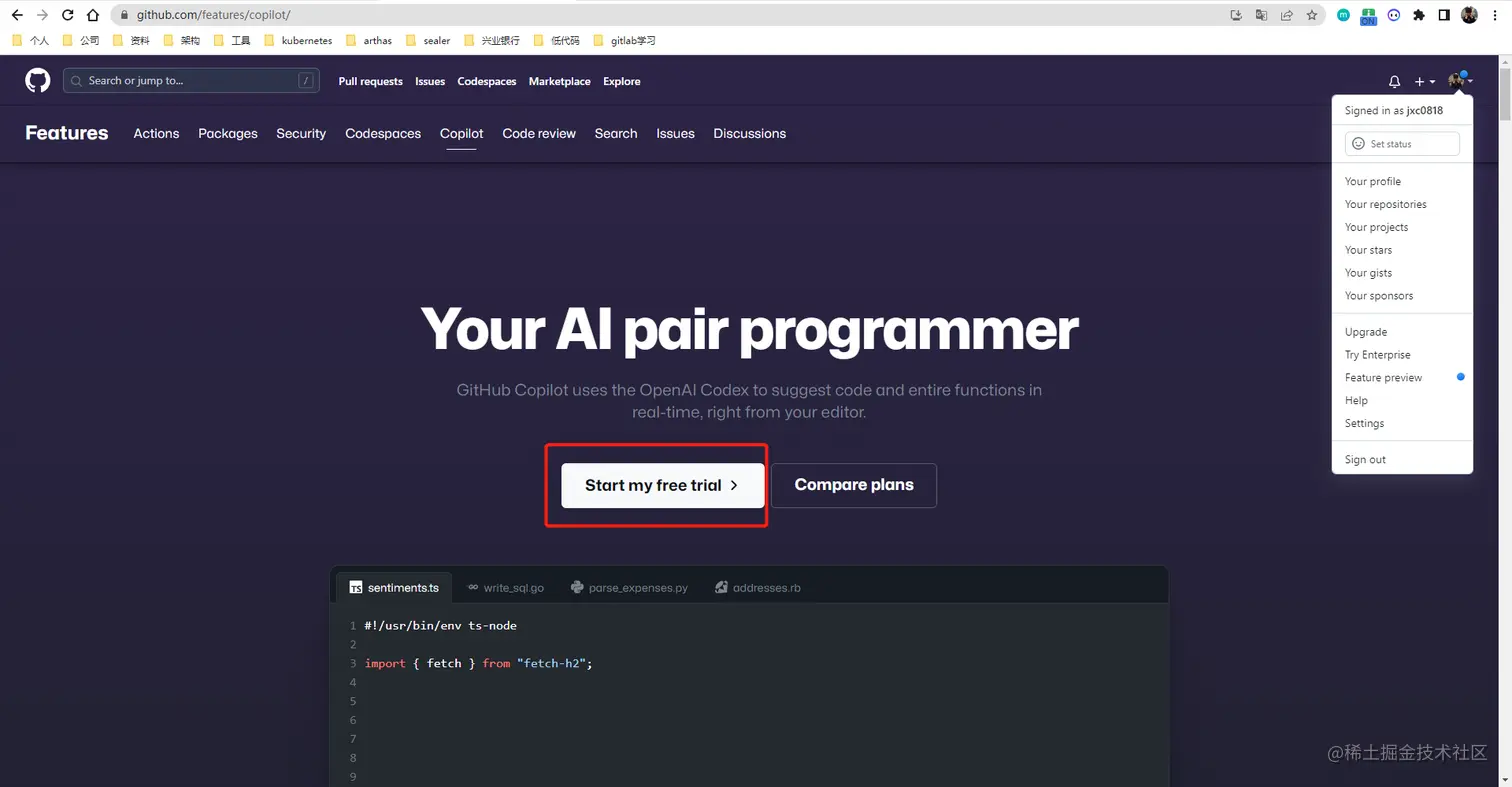Click the Features heading link

pyautogui.click(x=67, y=133)
